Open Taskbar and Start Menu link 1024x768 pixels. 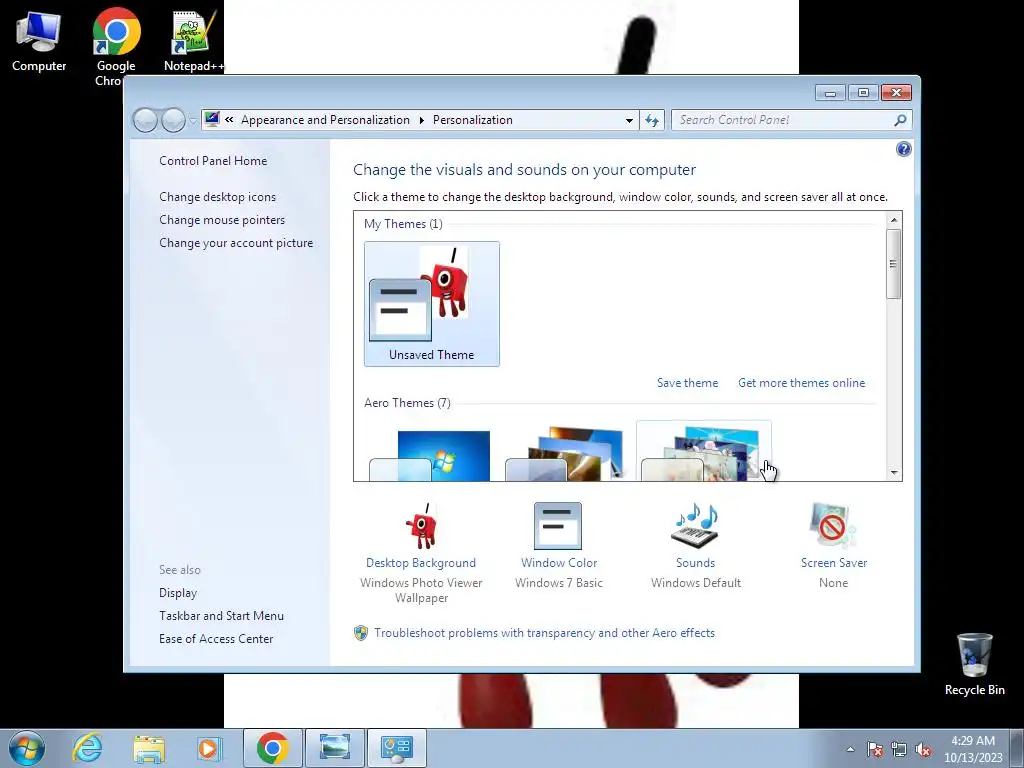221,616
